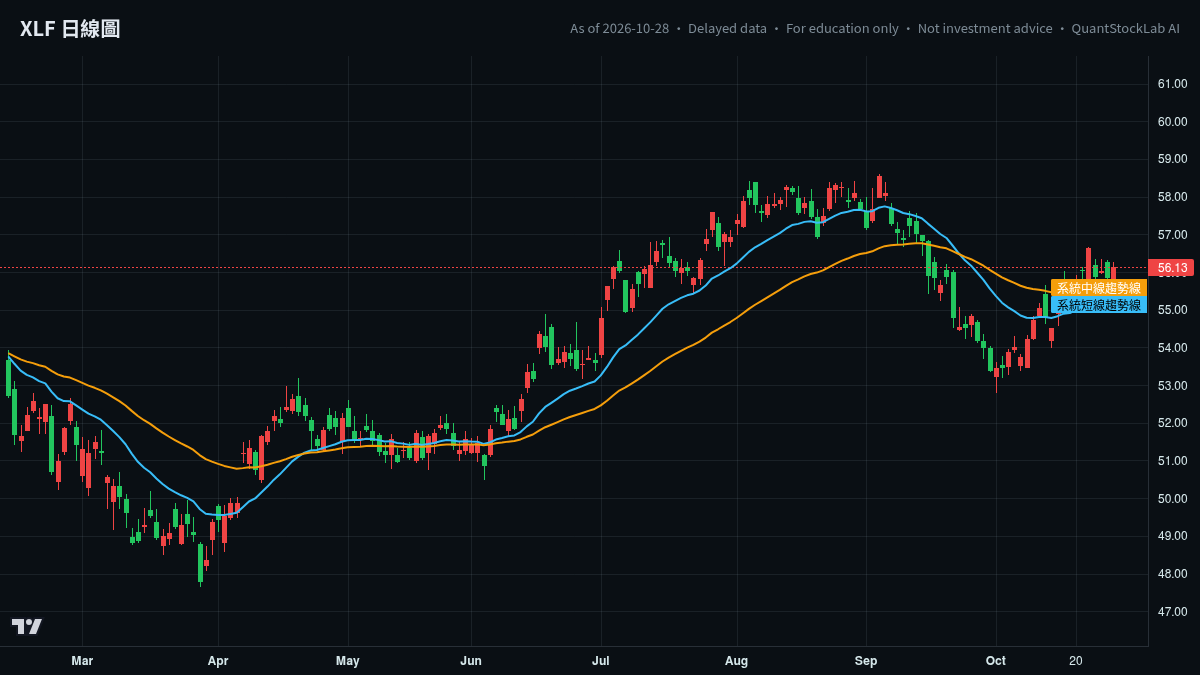1200x675 pixels.
Task: Select the blue 系統短線趨勢線 label
Action: [1099, 305]
